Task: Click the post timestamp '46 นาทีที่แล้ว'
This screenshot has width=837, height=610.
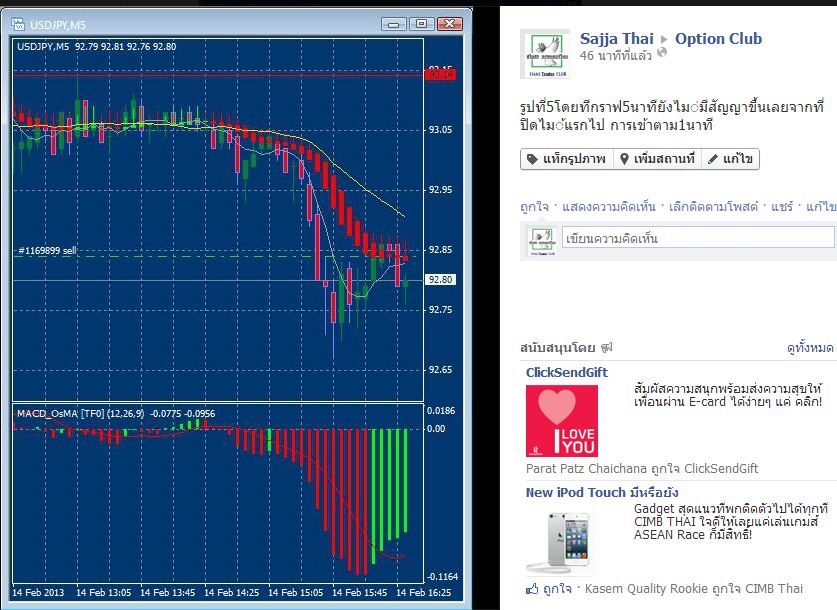Action: point(615,55)
